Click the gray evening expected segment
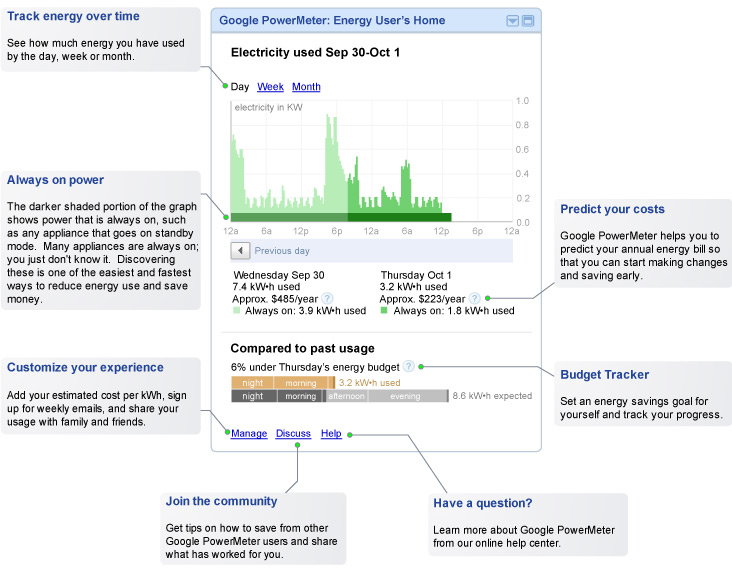 (x=406, y=396)
